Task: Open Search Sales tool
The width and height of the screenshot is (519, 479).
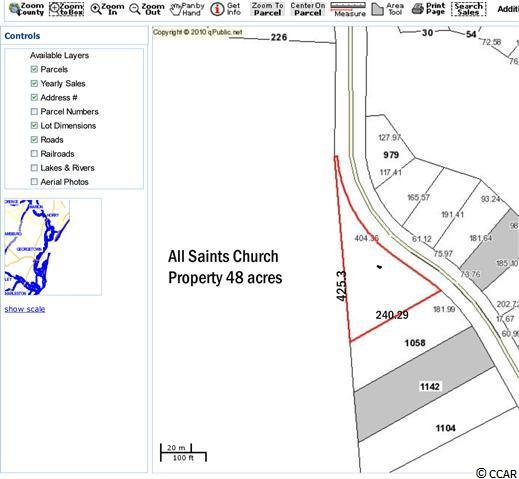Action: (469, 9)
